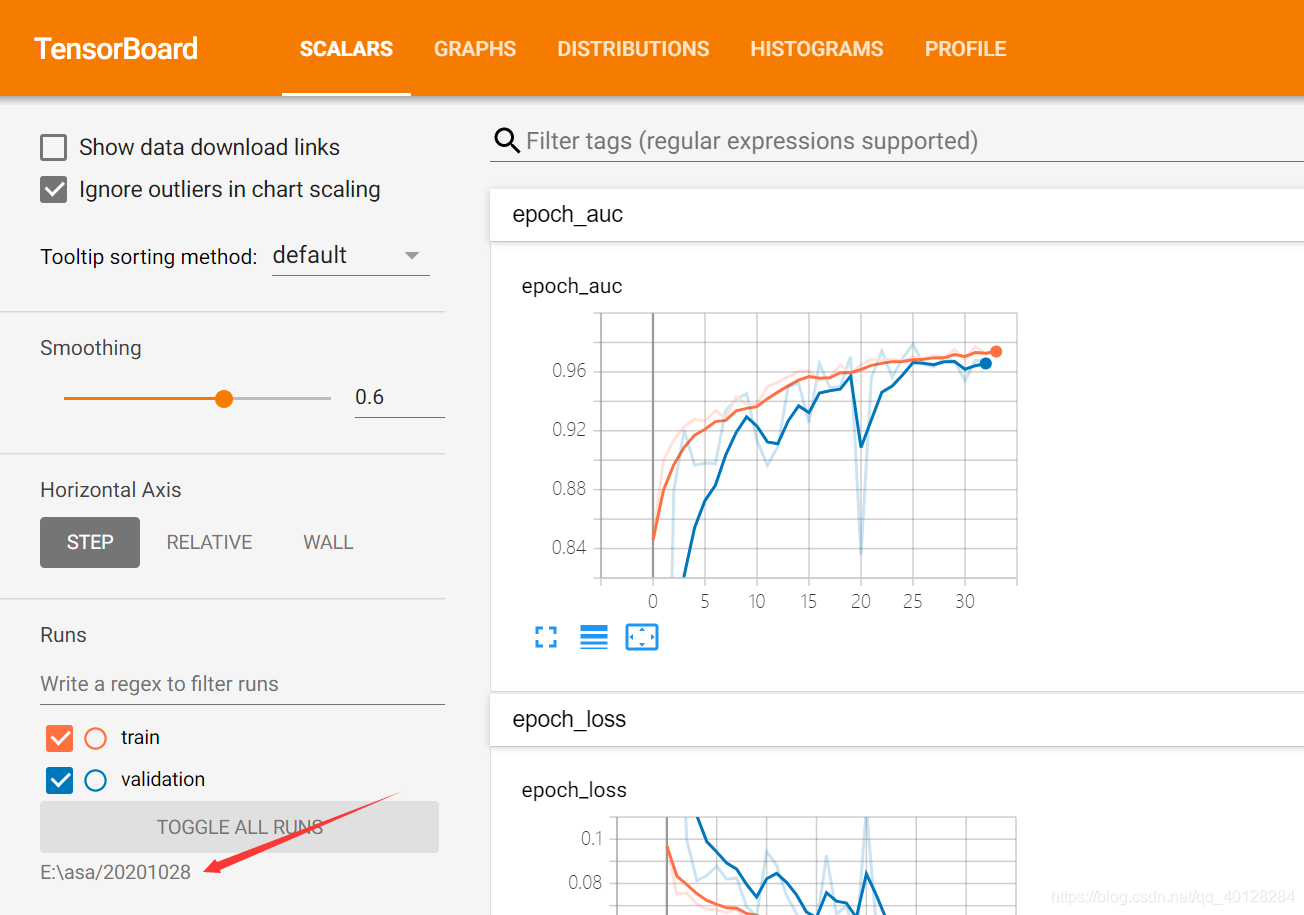This screenshot has width=1304, height=915.
Task: Click the search magnifier icon in filter tags
Action: coord(507,141)
